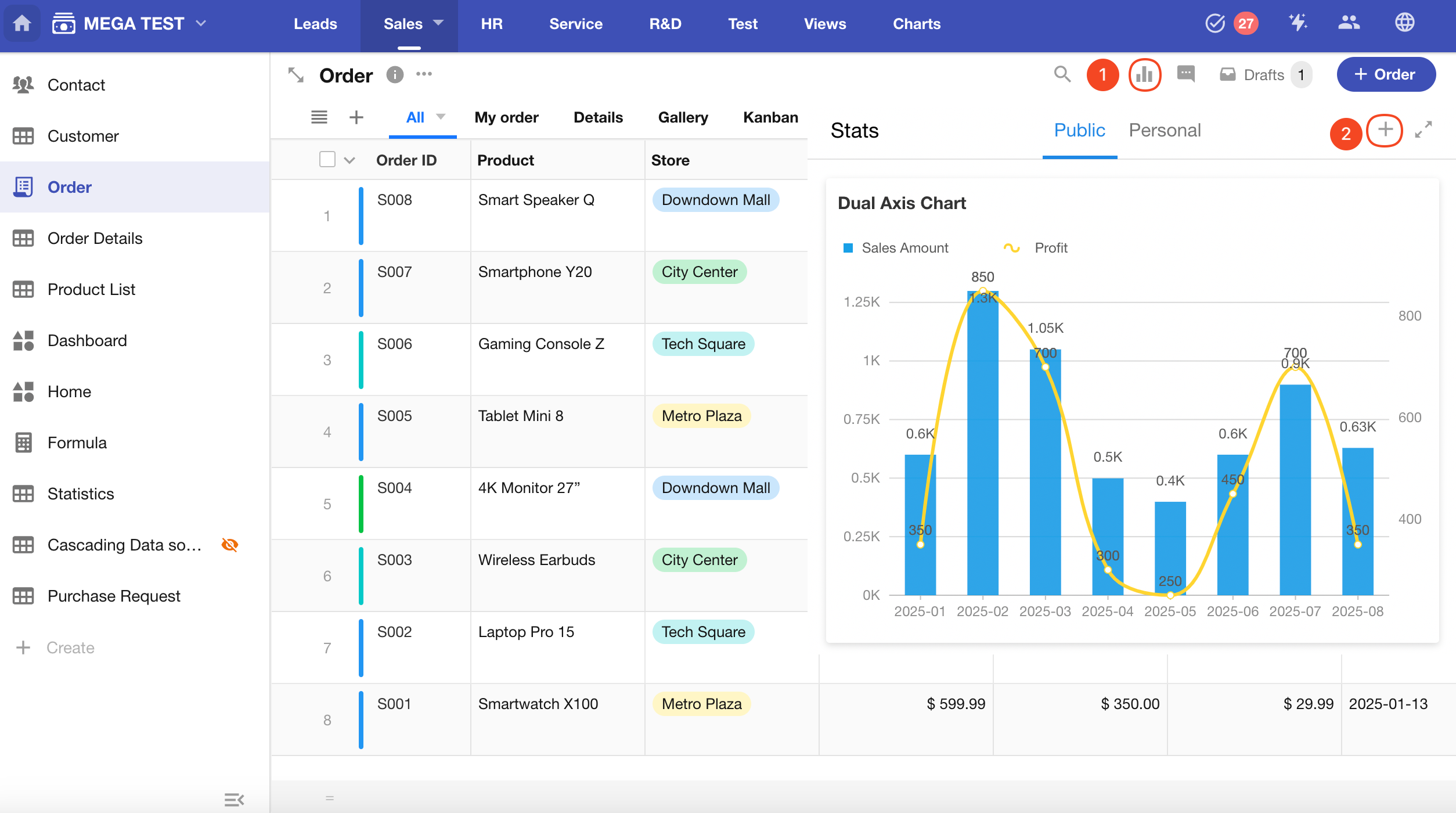1456x813 pixels.
Task: Check the select-all rows checkbox
Action: 327,160
